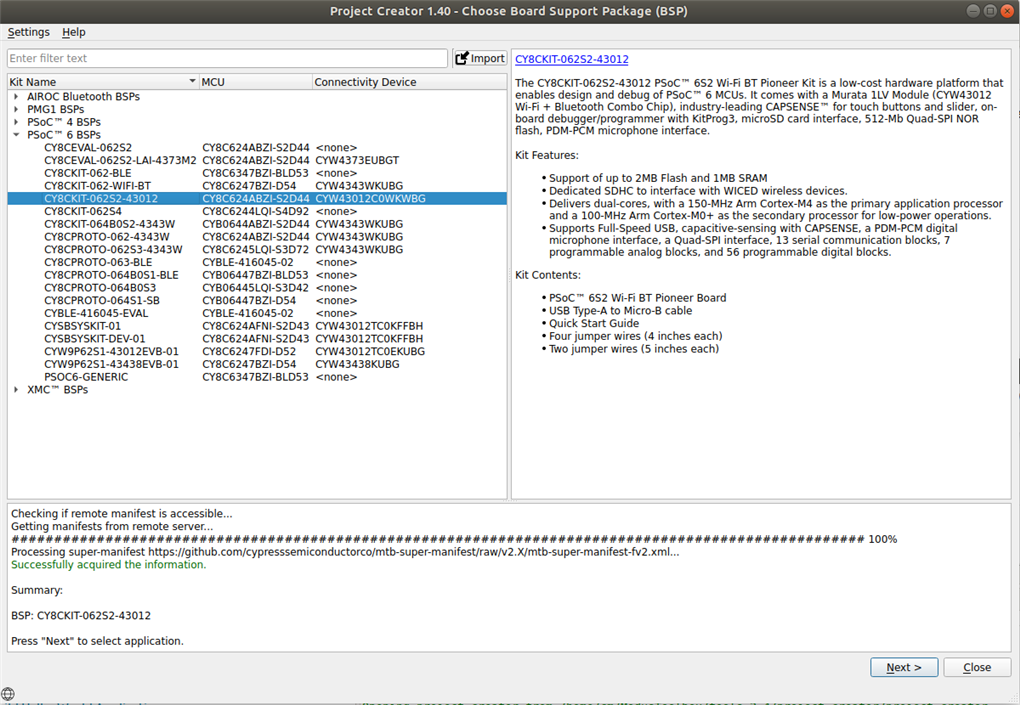Click the Import button
This screenshot has width=1020, height=705.
tap(480, 58)
